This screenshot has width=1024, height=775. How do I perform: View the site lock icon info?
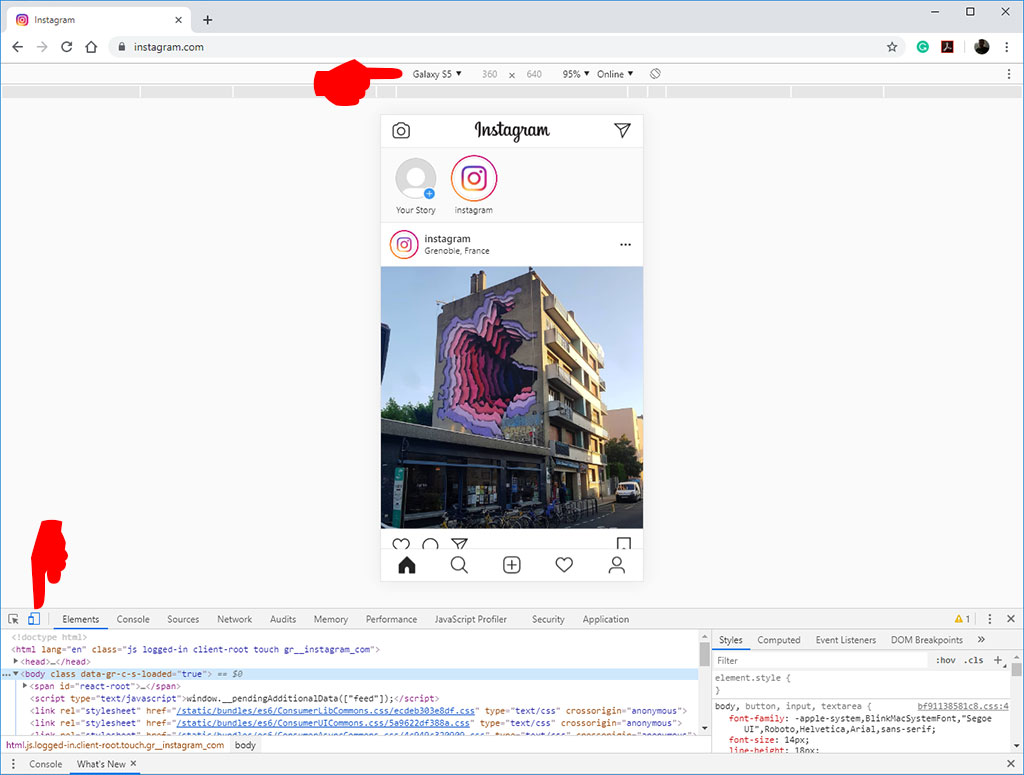click(121, 47)
